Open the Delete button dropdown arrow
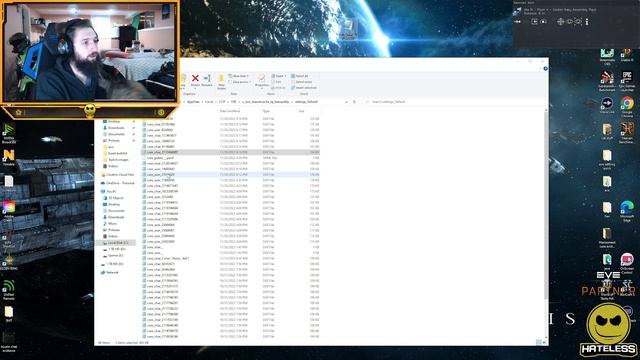Viewport: 640px width, 360px height. 195,88
